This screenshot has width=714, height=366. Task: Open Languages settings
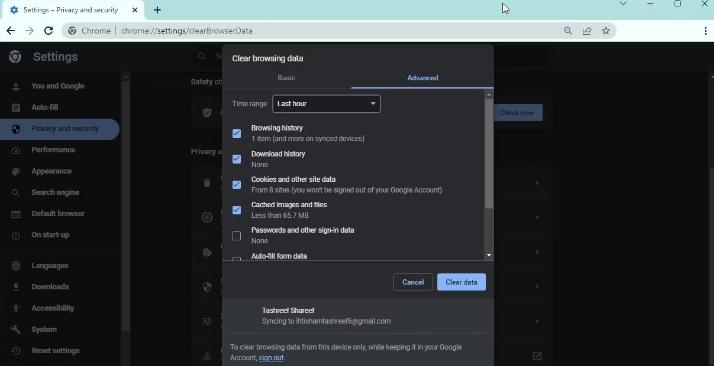click(x=50, y=265)
